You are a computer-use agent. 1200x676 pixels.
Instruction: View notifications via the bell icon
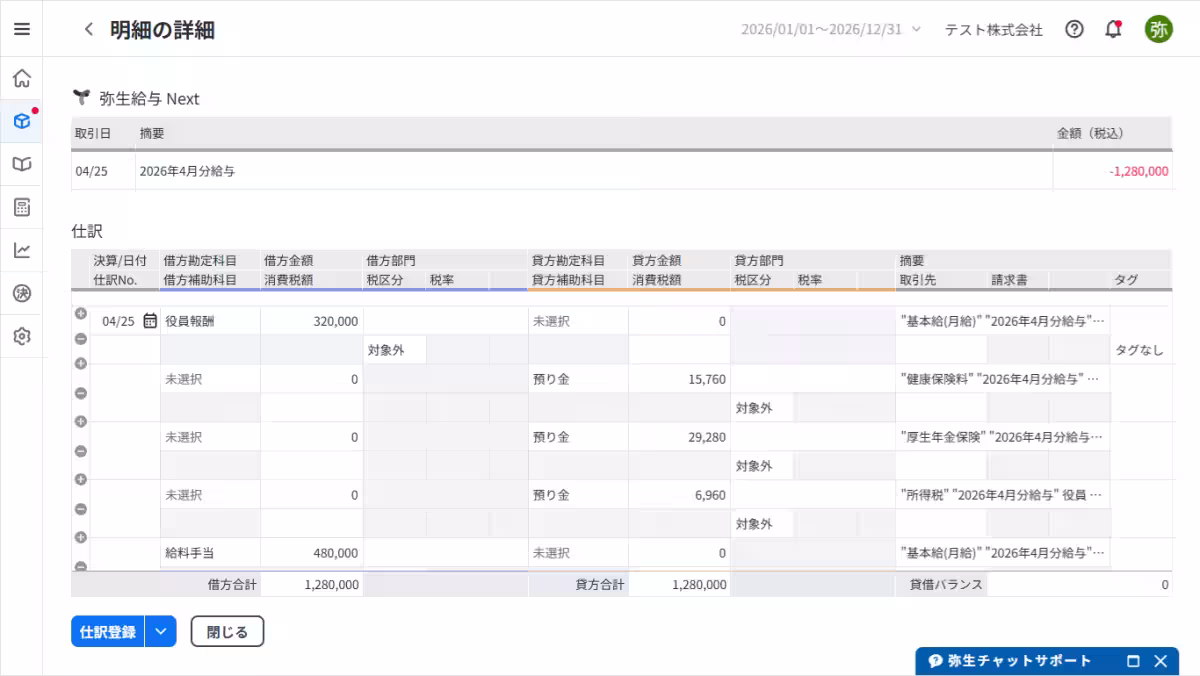click(x=1113, y=29)
